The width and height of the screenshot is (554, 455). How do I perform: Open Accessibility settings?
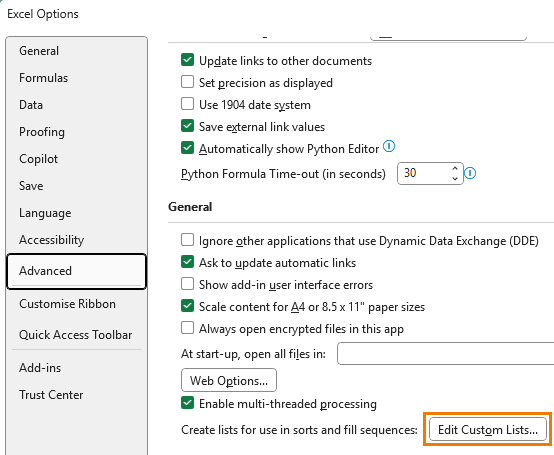pyautogui.click(x=77, y=240)
